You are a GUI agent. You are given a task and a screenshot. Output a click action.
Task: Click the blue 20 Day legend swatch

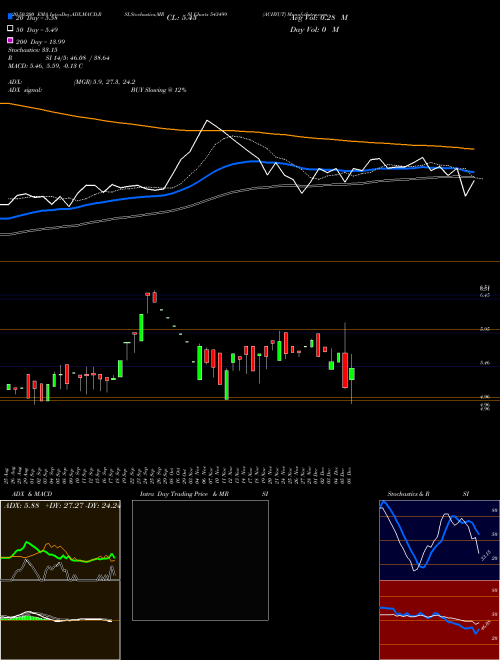pyautogui.click(x=11, y=16)
